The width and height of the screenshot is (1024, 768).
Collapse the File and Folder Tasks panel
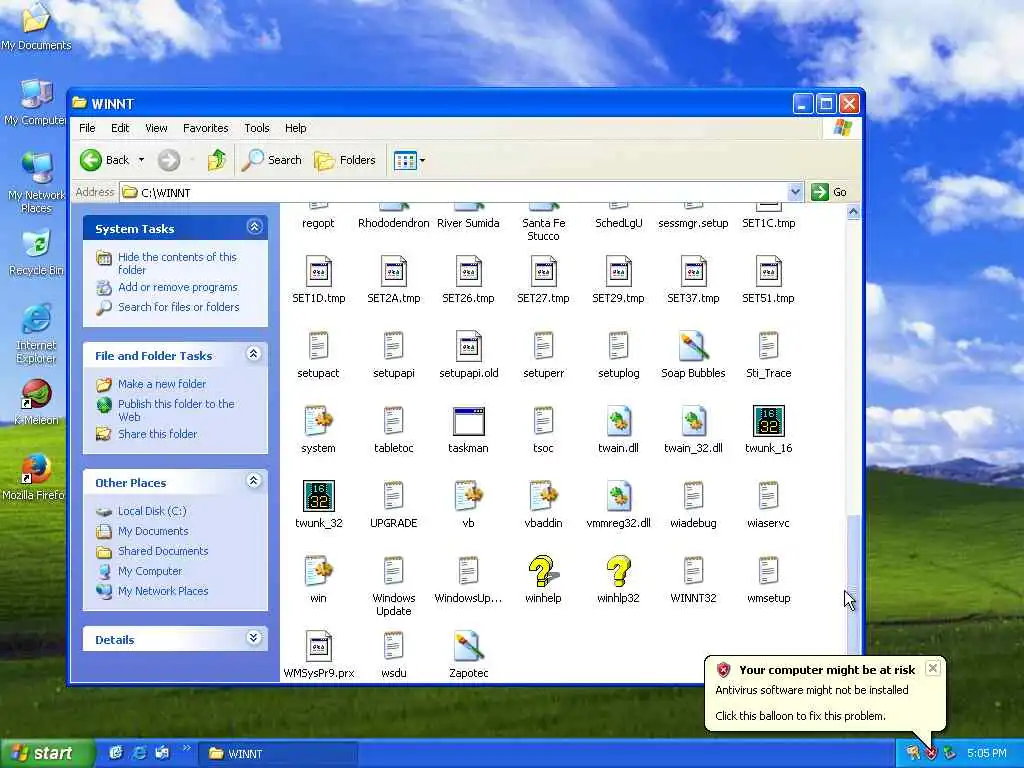pyautogui.click(x=255, y=354)
